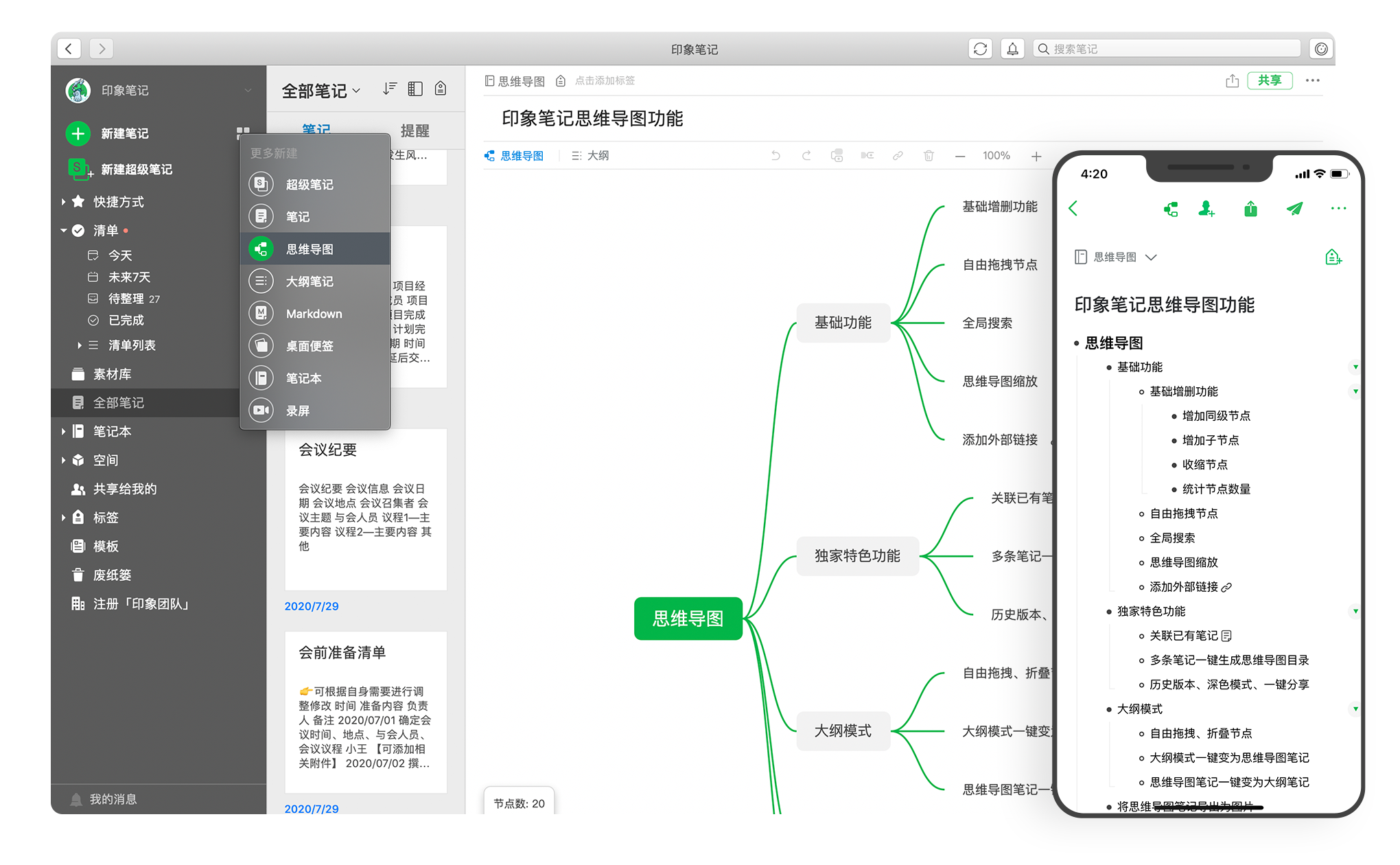Viewport: 1400px width, 865px height.
Task: Open 我的消息 at sidebar bottom
Action: (x=104, y=799)
